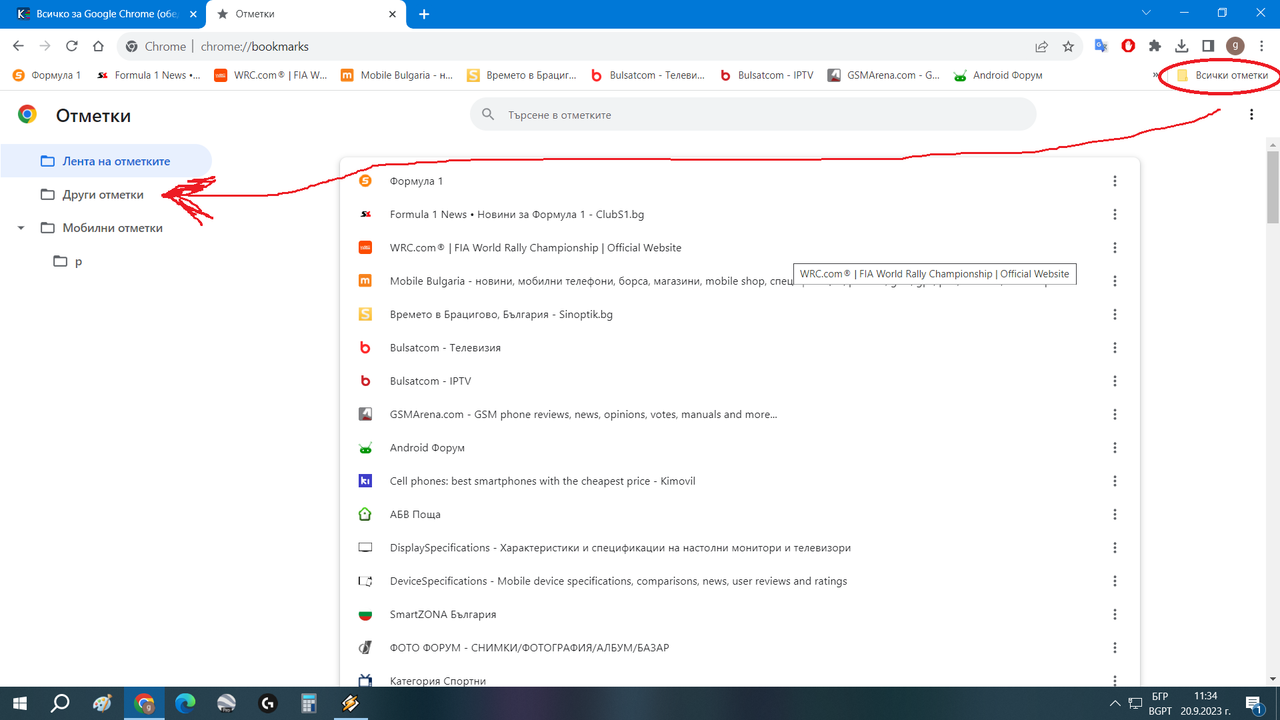The width and height of the screenshot is (1280, 720).
Task: Open the tab search dropdown arrow
Action: [1144, 14]
